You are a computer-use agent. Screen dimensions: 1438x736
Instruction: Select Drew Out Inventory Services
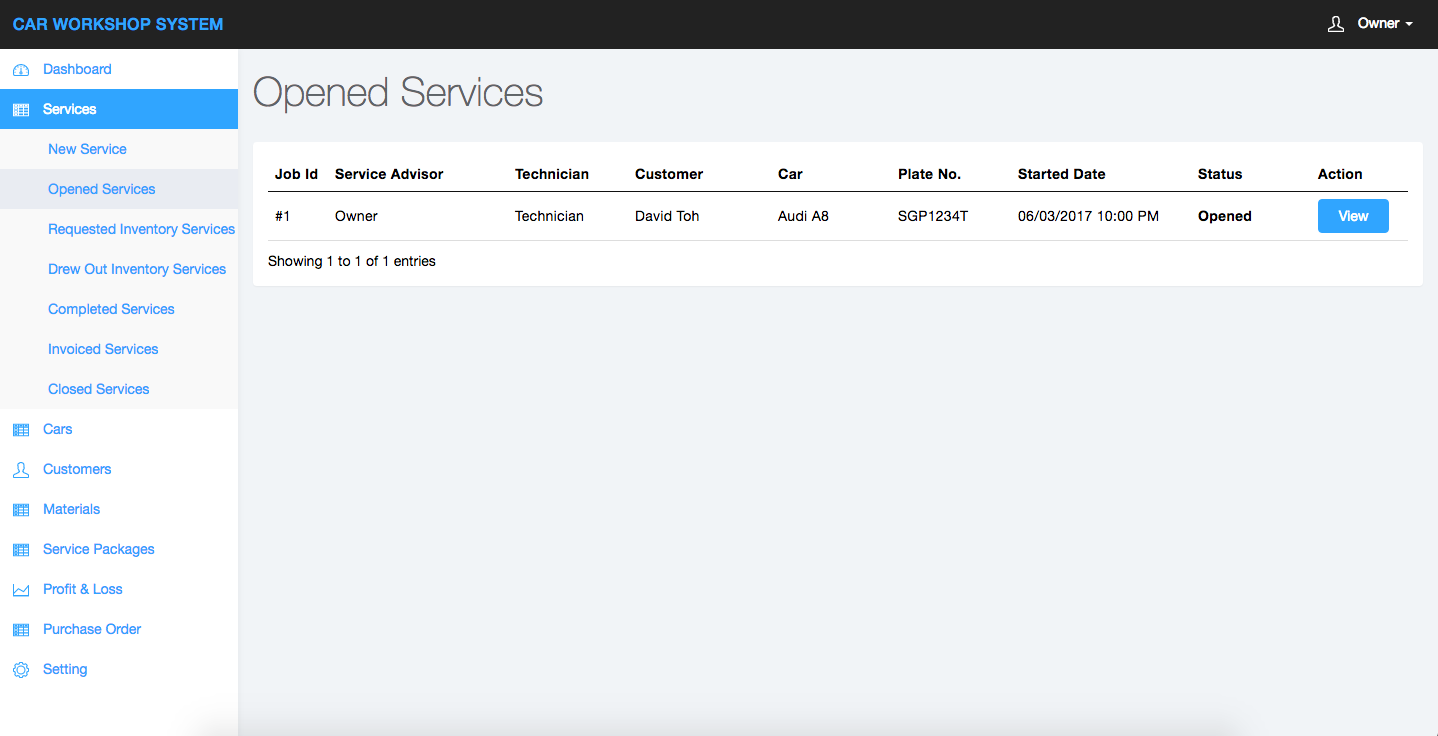pos(137,269)
